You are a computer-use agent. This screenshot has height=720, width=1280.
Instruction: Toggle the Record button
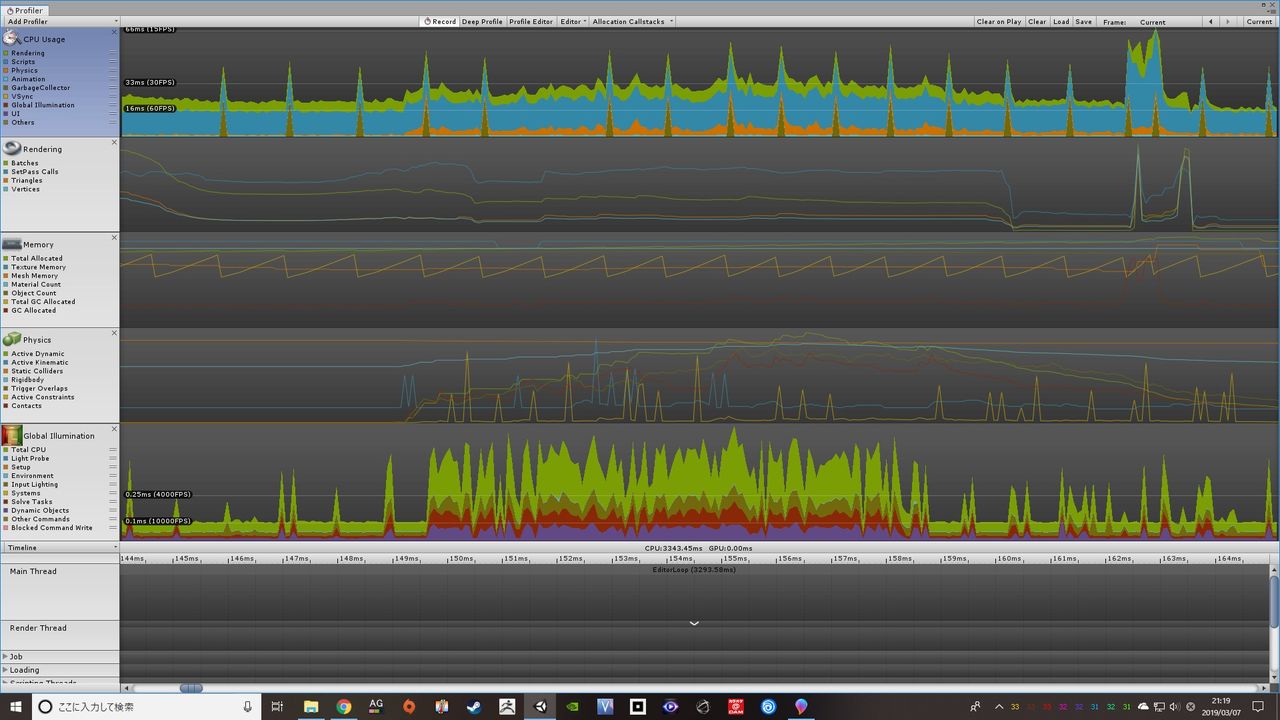click(439, 21)
